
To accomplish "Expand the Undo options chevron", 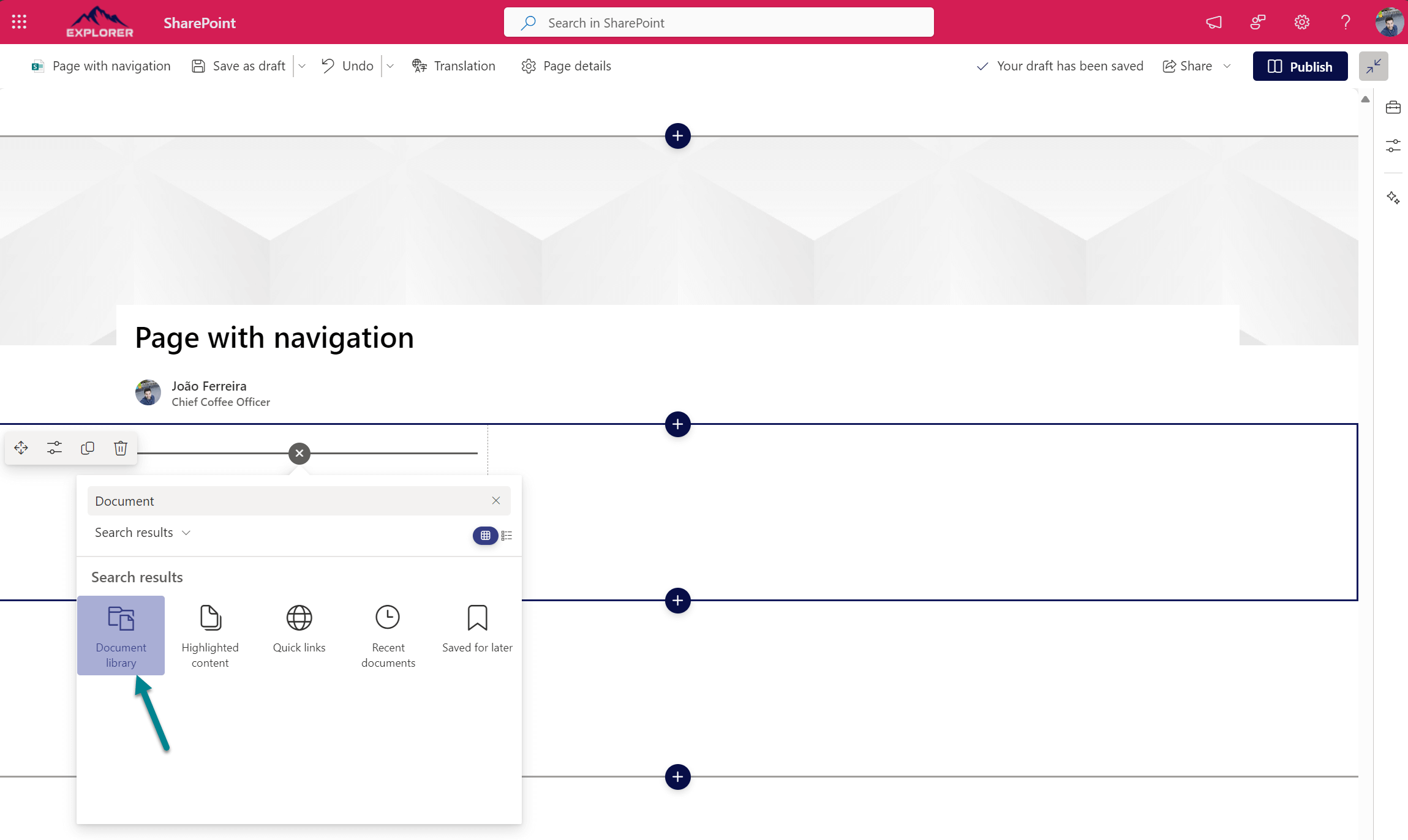I will [x=391, y=66].
